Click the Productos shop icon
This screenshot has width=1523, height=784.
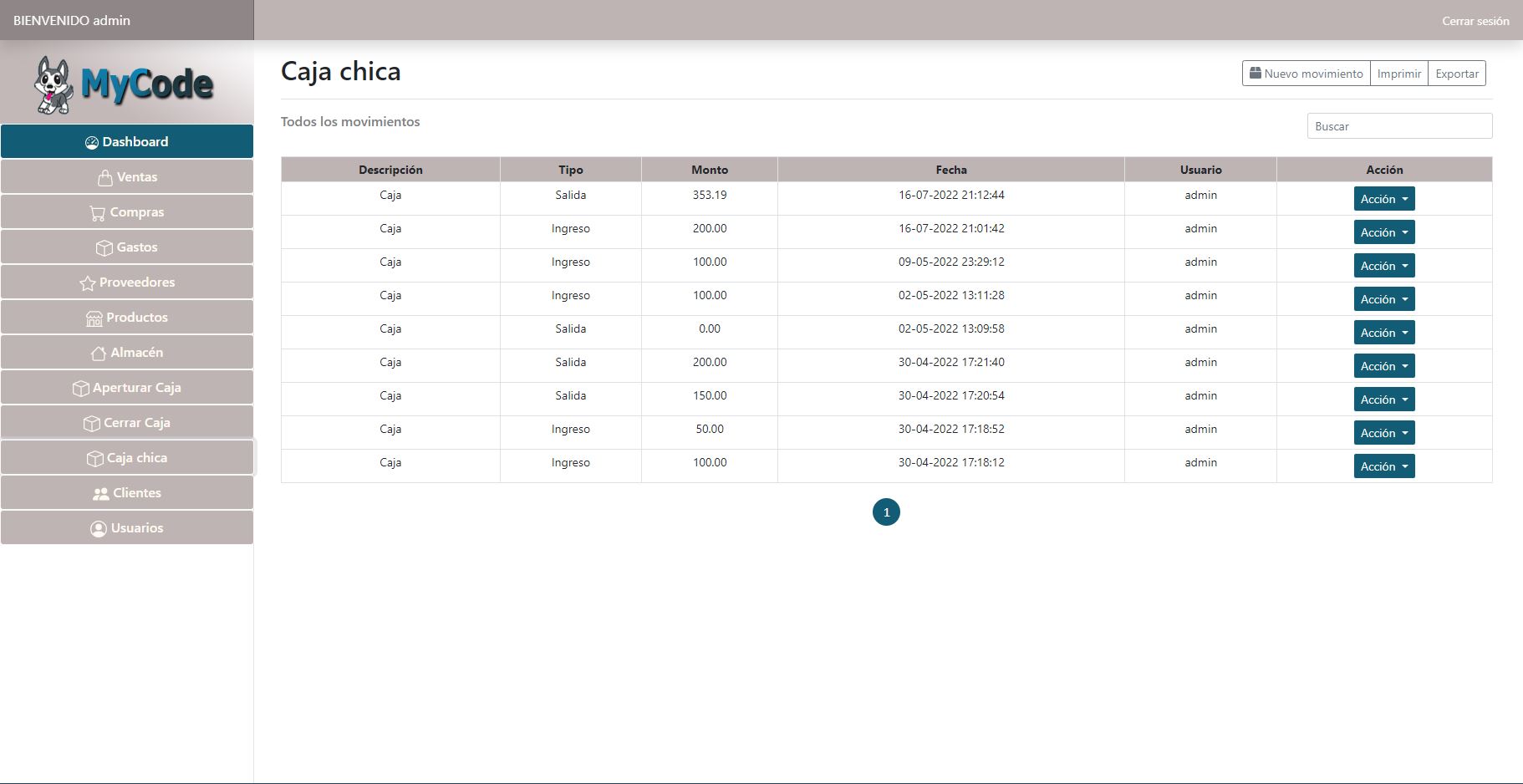(94, 318)
